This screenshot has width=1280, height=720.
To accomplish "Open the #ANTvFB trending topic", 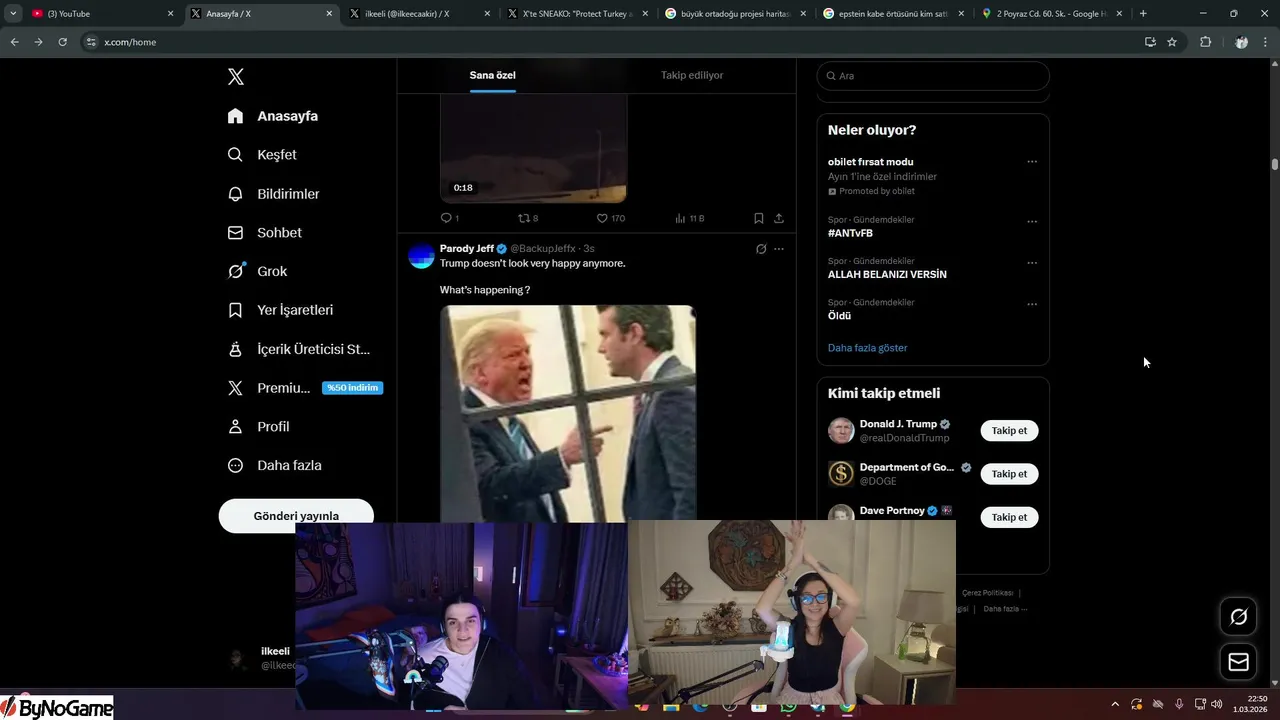I will [850, 233].
